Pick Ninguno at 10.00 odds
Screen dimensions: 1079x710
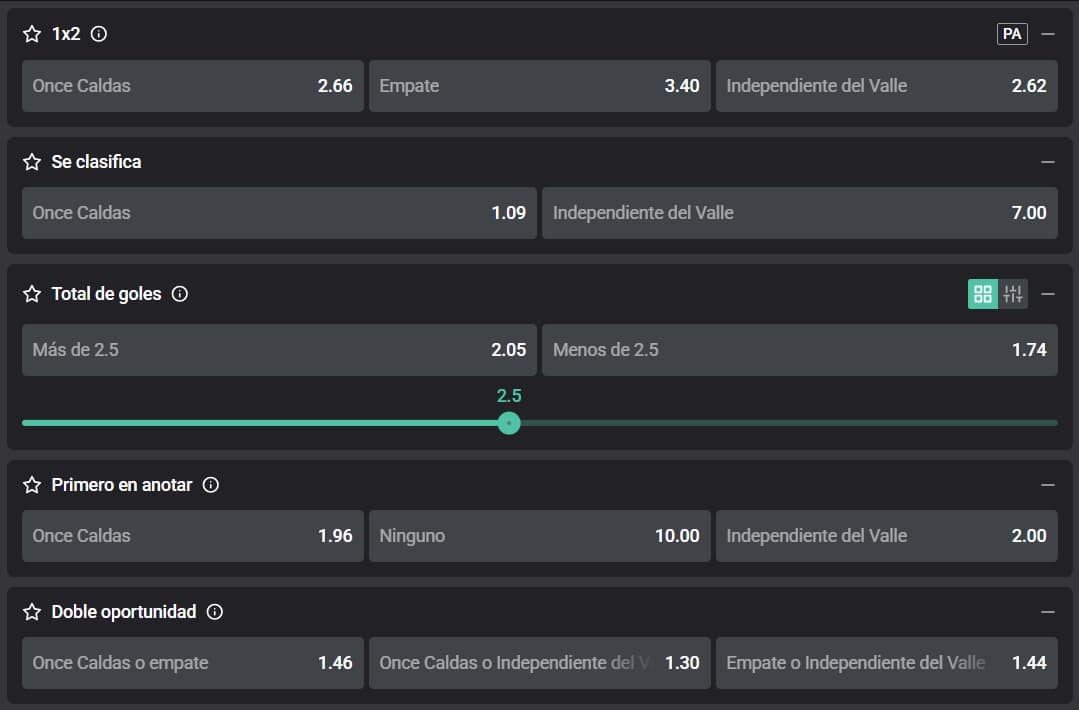(539, 536)
